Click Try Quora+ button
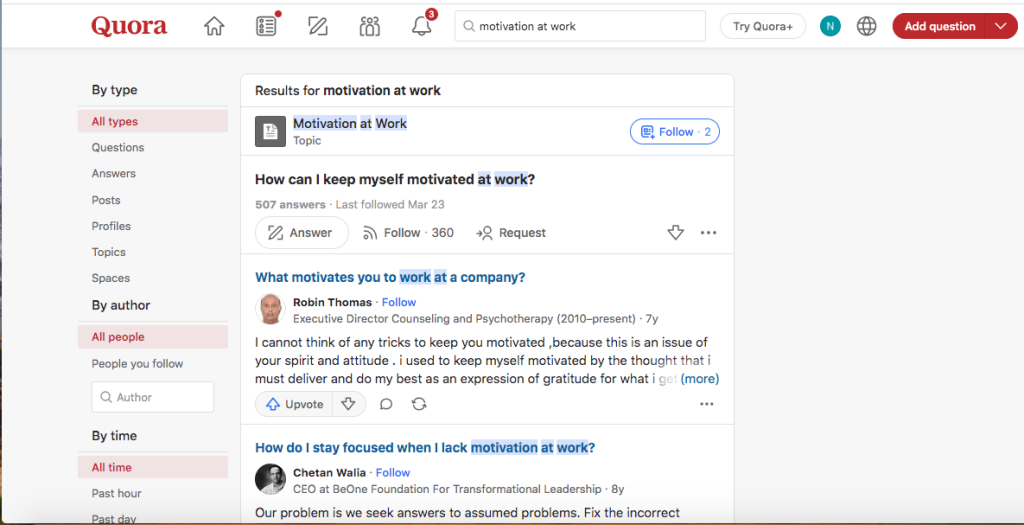This screenshot has height=525, width=1024. (763, 26)
